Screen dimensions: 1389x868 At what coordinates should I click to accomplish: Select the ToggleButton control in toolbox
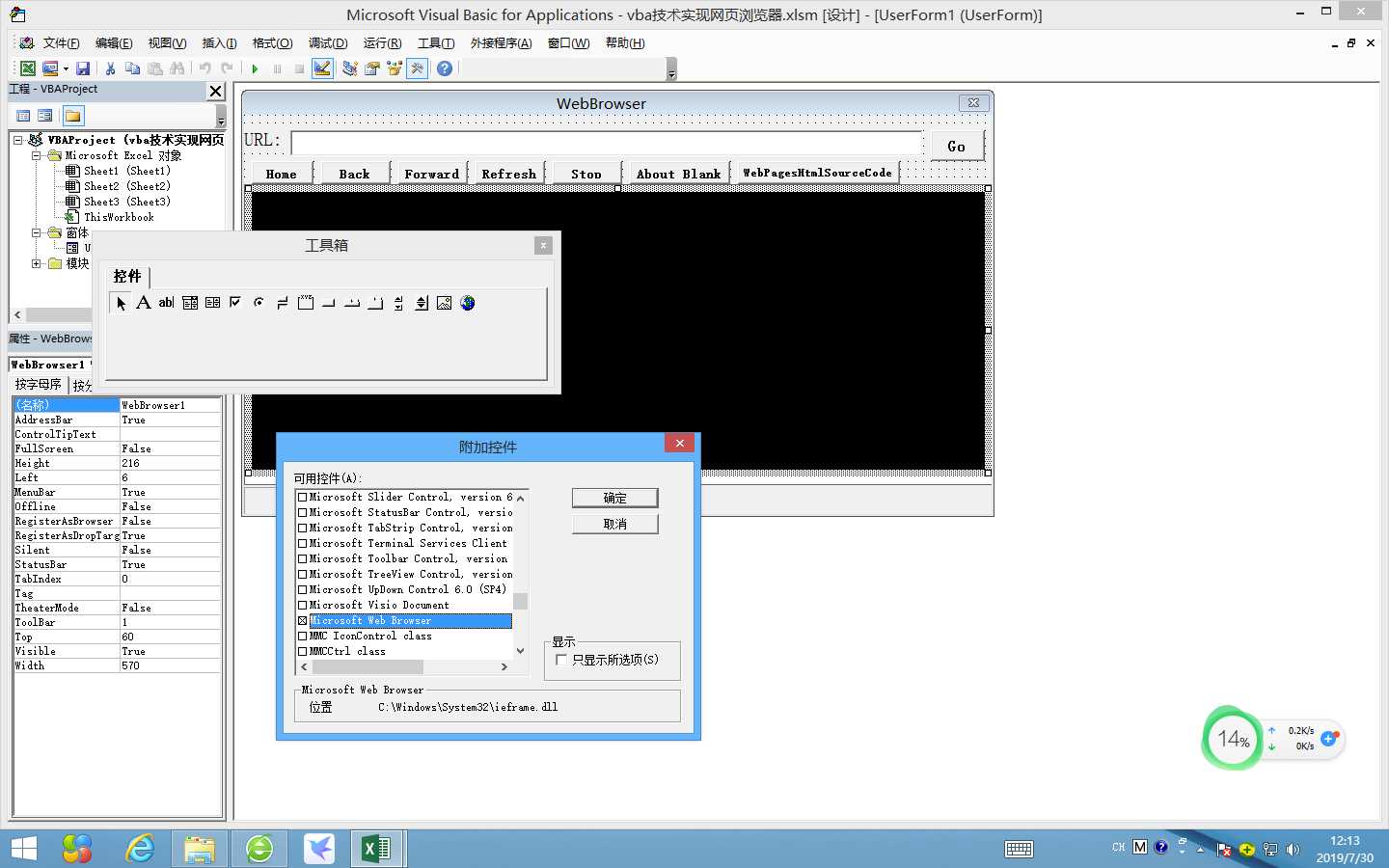pyautogui.click(x=283, y=303)
